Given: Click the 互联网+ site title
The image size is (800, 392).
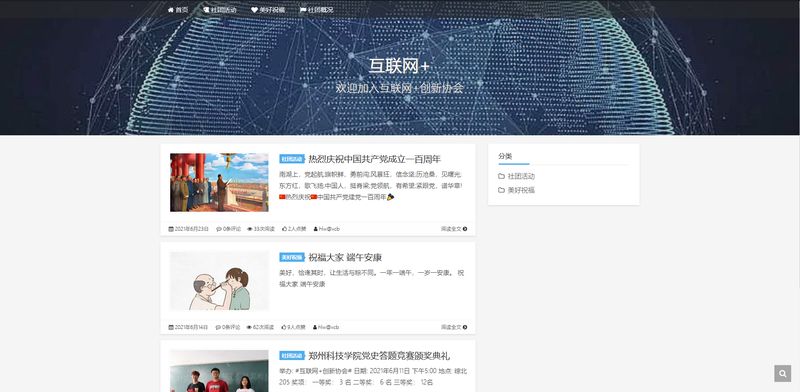Looking at the screenshot, I should point(400,66).
